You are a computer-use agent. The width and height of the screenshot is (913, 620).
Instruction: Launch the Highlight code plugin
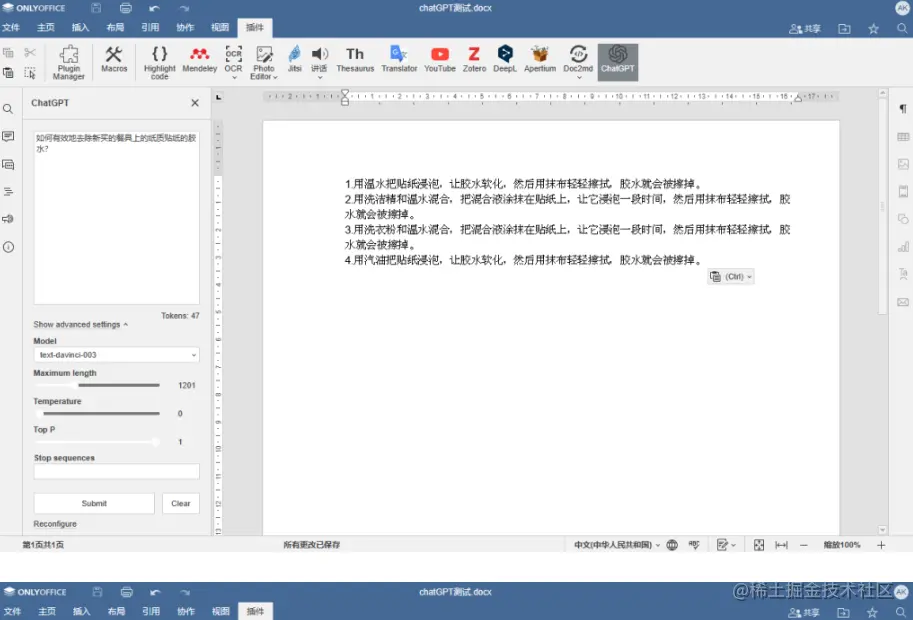(160, 62)
